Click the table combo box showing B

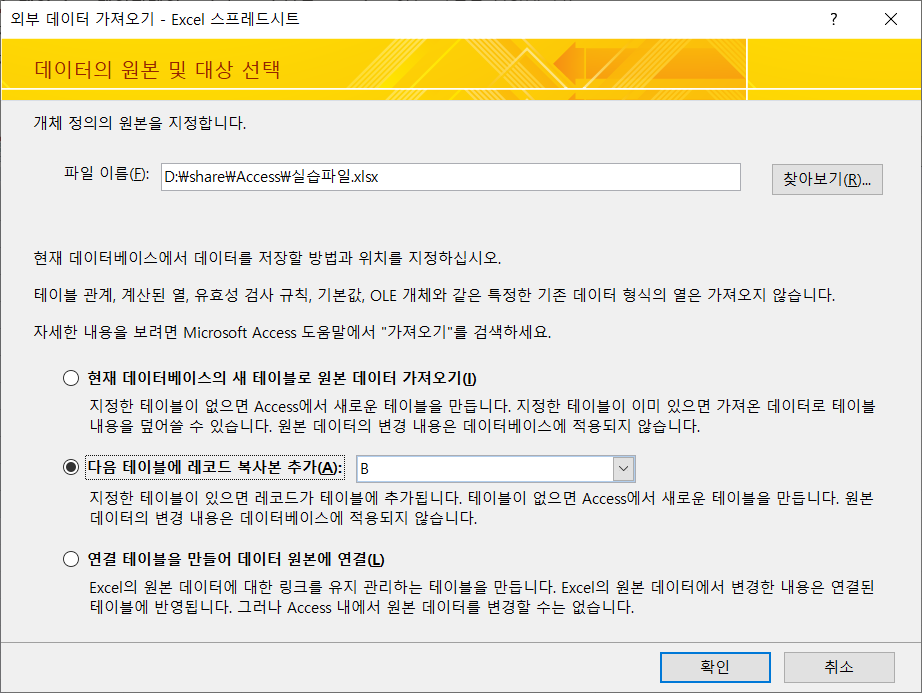tap(496, 468)
